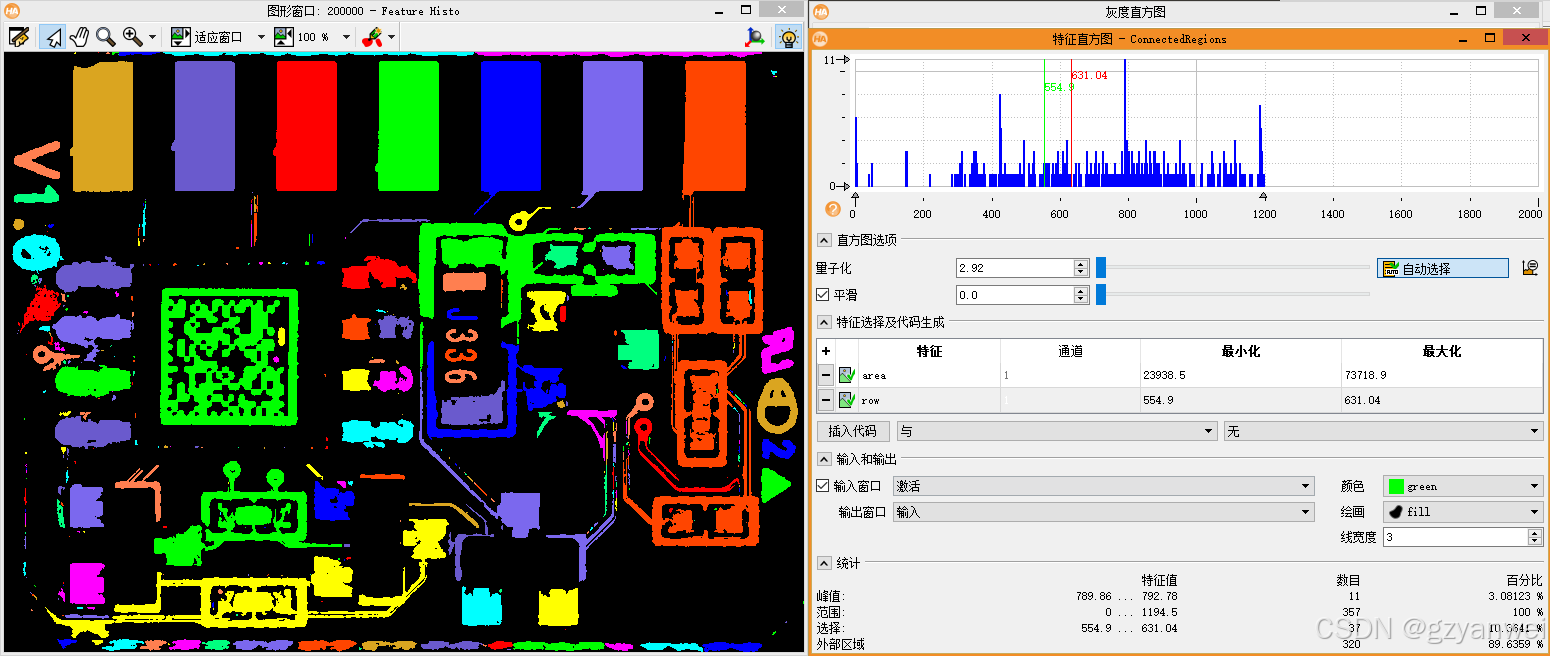This screenshot has height=656, width=1550.
Task: Click the 平滑 value input field
Action: (x=1014, y=295)
